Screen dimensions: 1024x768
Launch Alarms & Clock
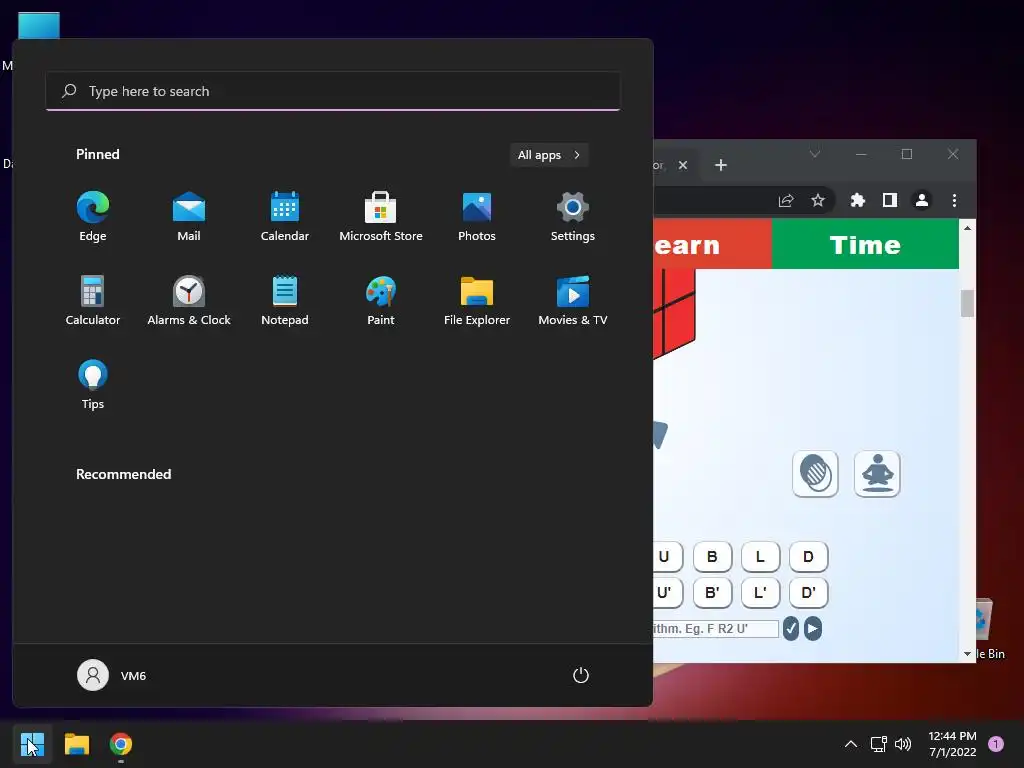[x=189, y=301]
